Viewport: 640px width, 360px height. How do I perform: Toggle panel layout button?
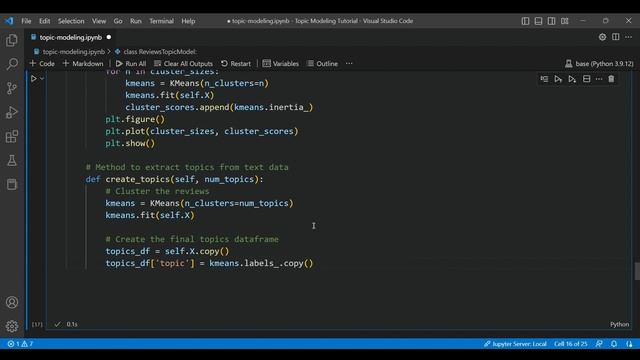(x=538, y=21)
